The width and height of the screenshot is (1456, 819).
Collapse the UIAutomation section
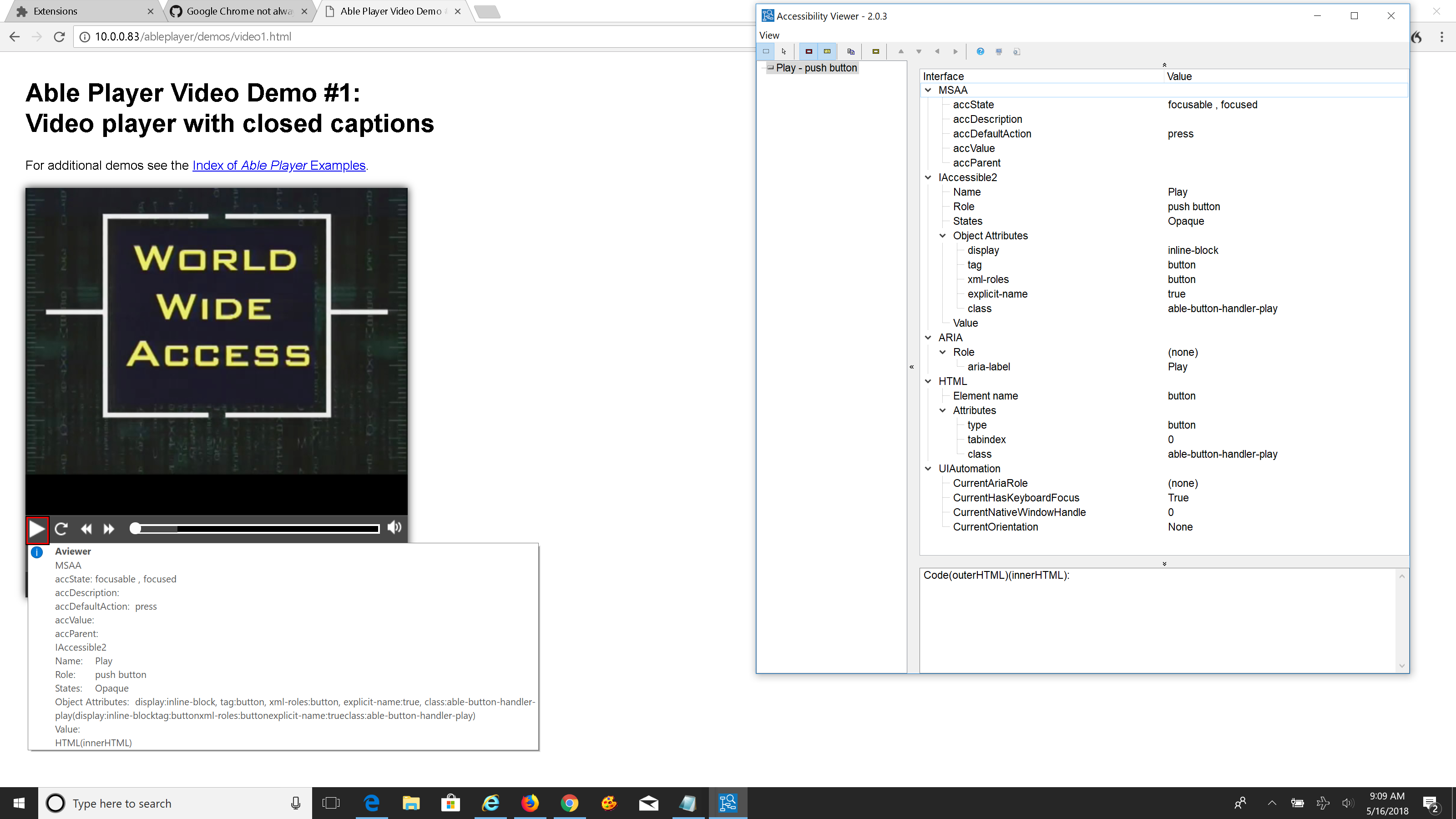929,469
